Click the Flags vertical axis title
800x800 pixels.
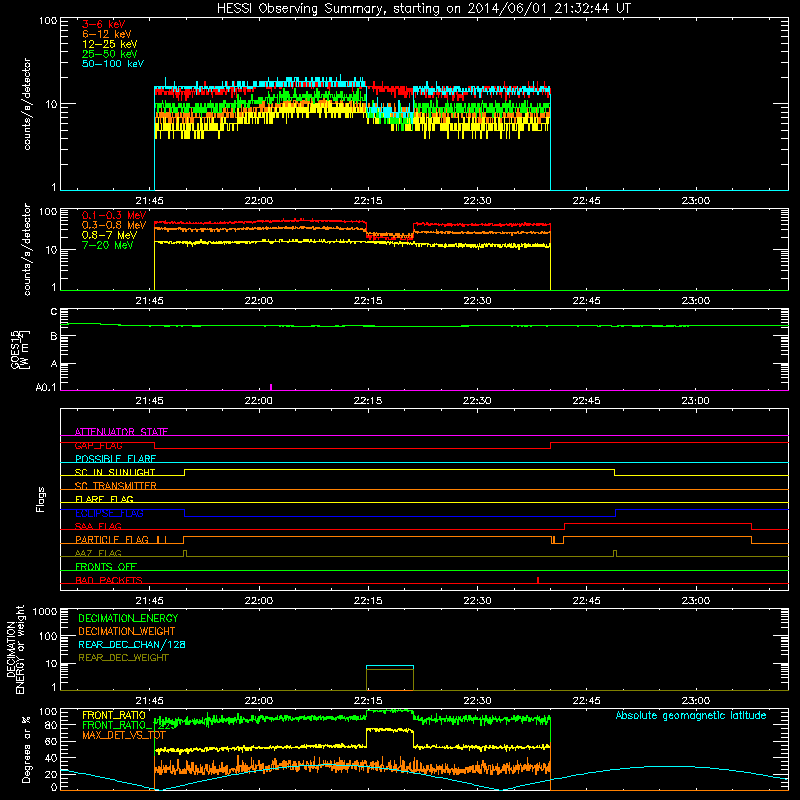(x=41, y=499)
